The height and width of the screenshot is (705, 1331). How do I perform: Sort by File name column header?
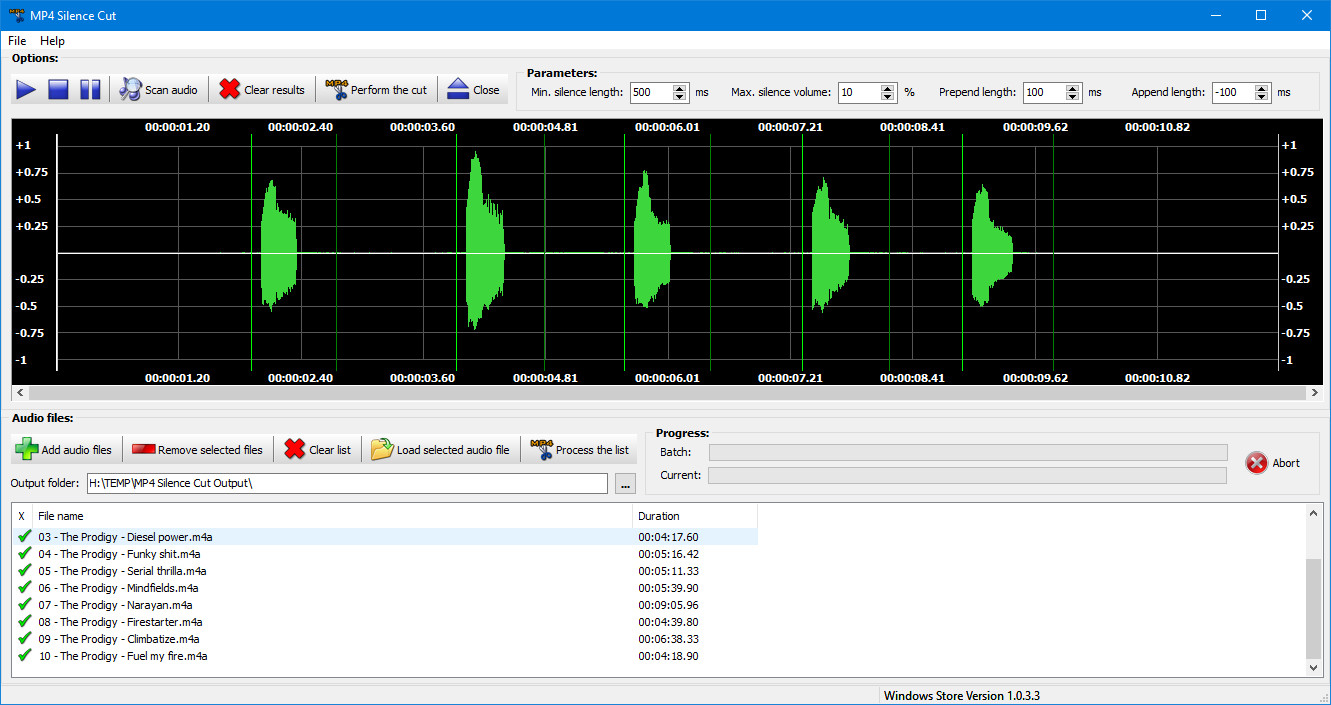pyautogui.click(x=333, y=516)
